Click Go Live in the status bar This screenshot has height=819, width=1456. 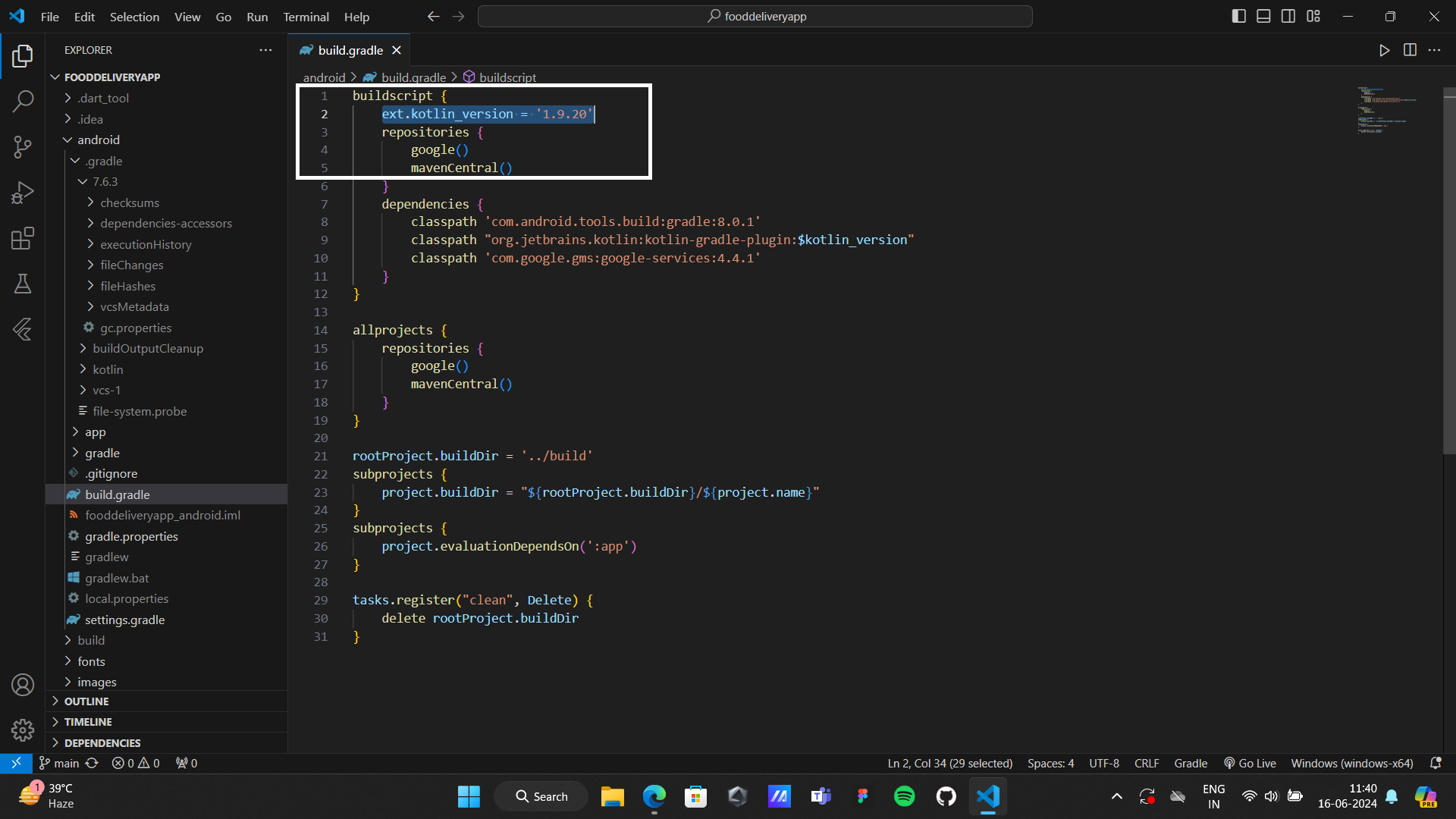1250,763
